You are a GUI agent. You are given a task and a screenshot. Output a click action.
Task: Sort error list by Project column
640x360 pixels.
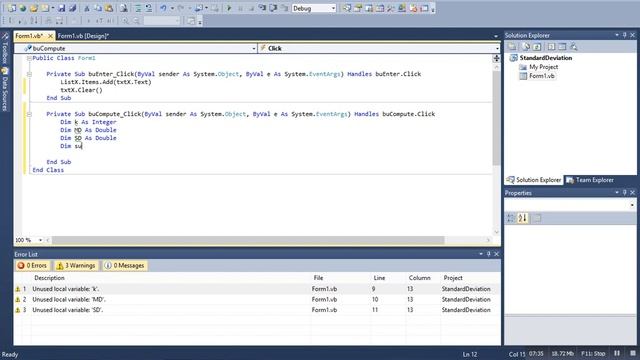[x=453, y=278]
